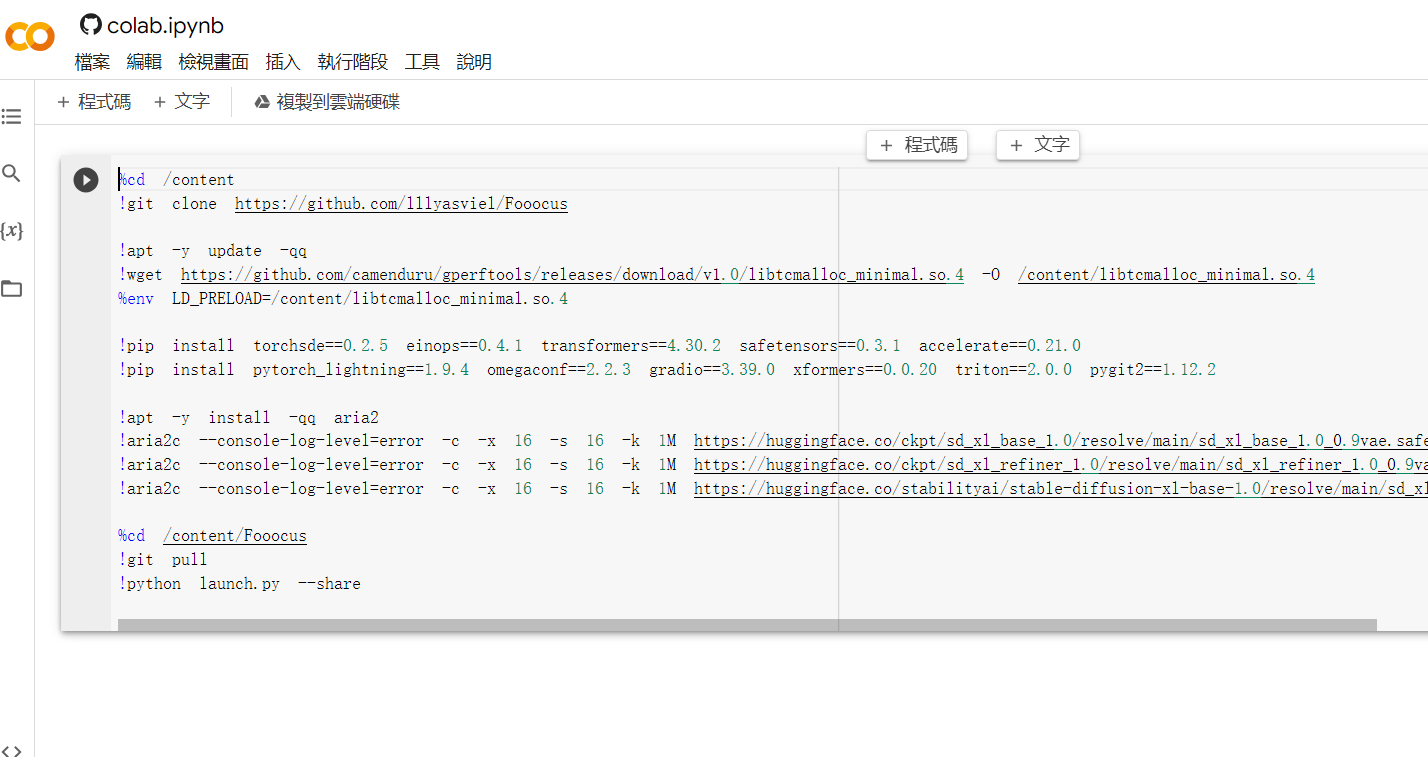The width and height of the screenshot is (1428, 757).
Task: Click the horizontal scrollbar under the code
Action: tap(747, 625)
